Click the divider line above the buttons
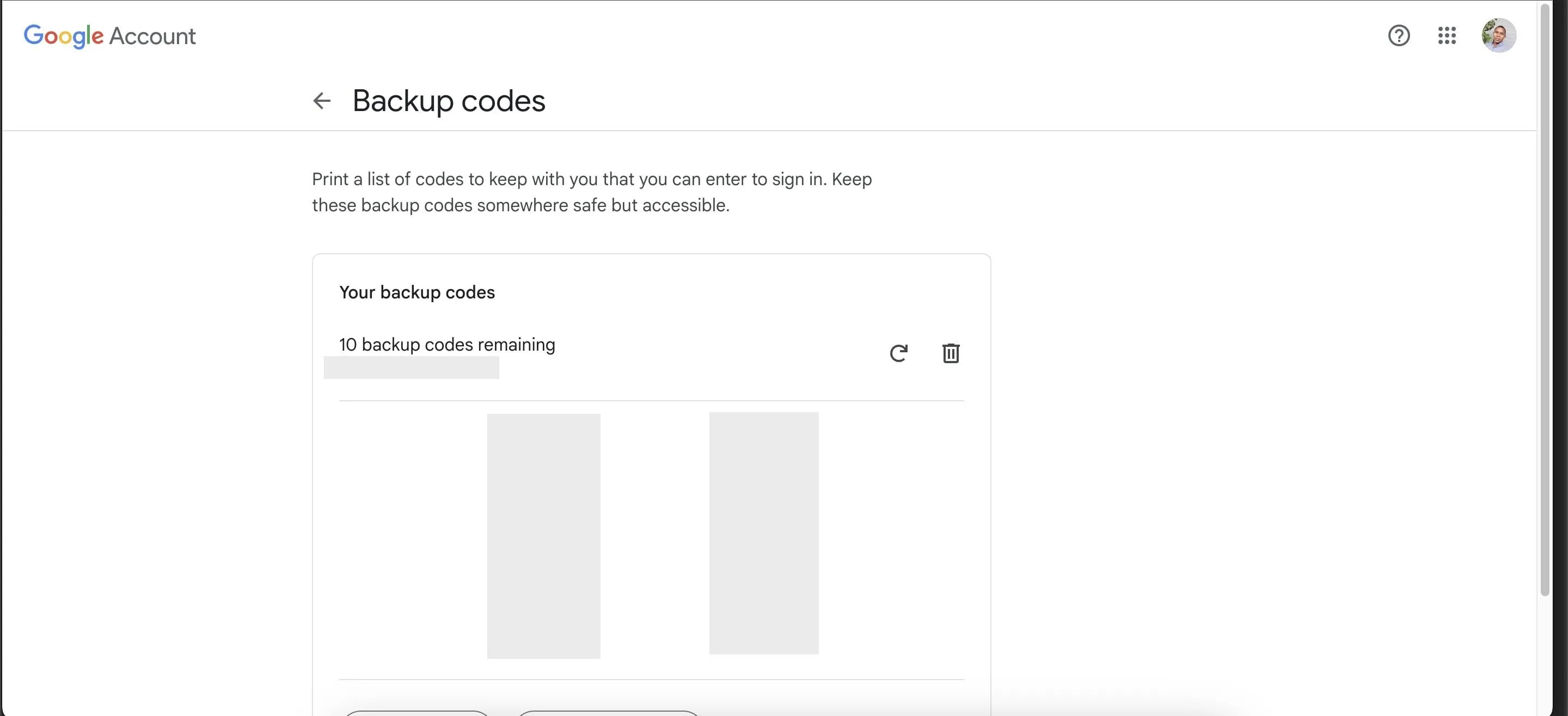Image resolution: width=1568 pixels, height=716 pixels. [x=651, y=680]
